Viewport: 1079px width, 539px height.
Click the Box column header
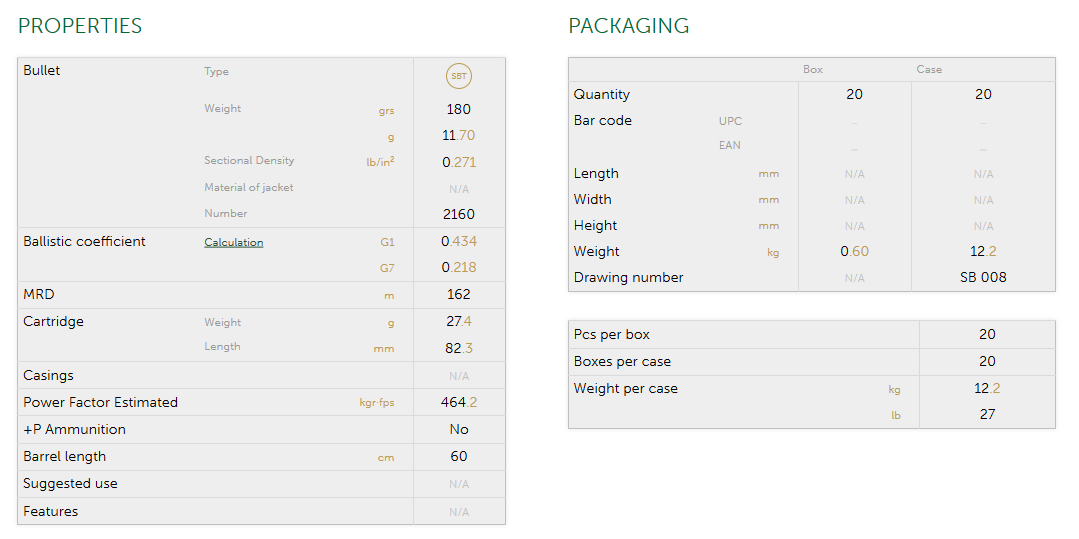coord(813,70)
